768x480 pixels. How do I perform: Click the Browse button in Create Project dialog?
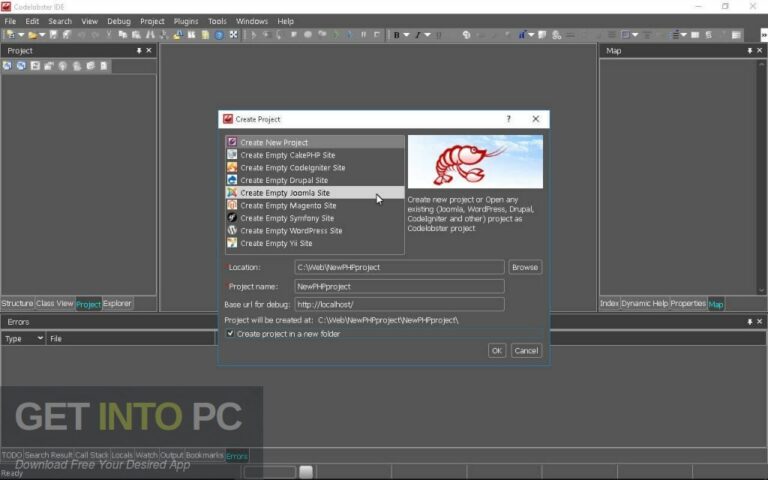525,267
